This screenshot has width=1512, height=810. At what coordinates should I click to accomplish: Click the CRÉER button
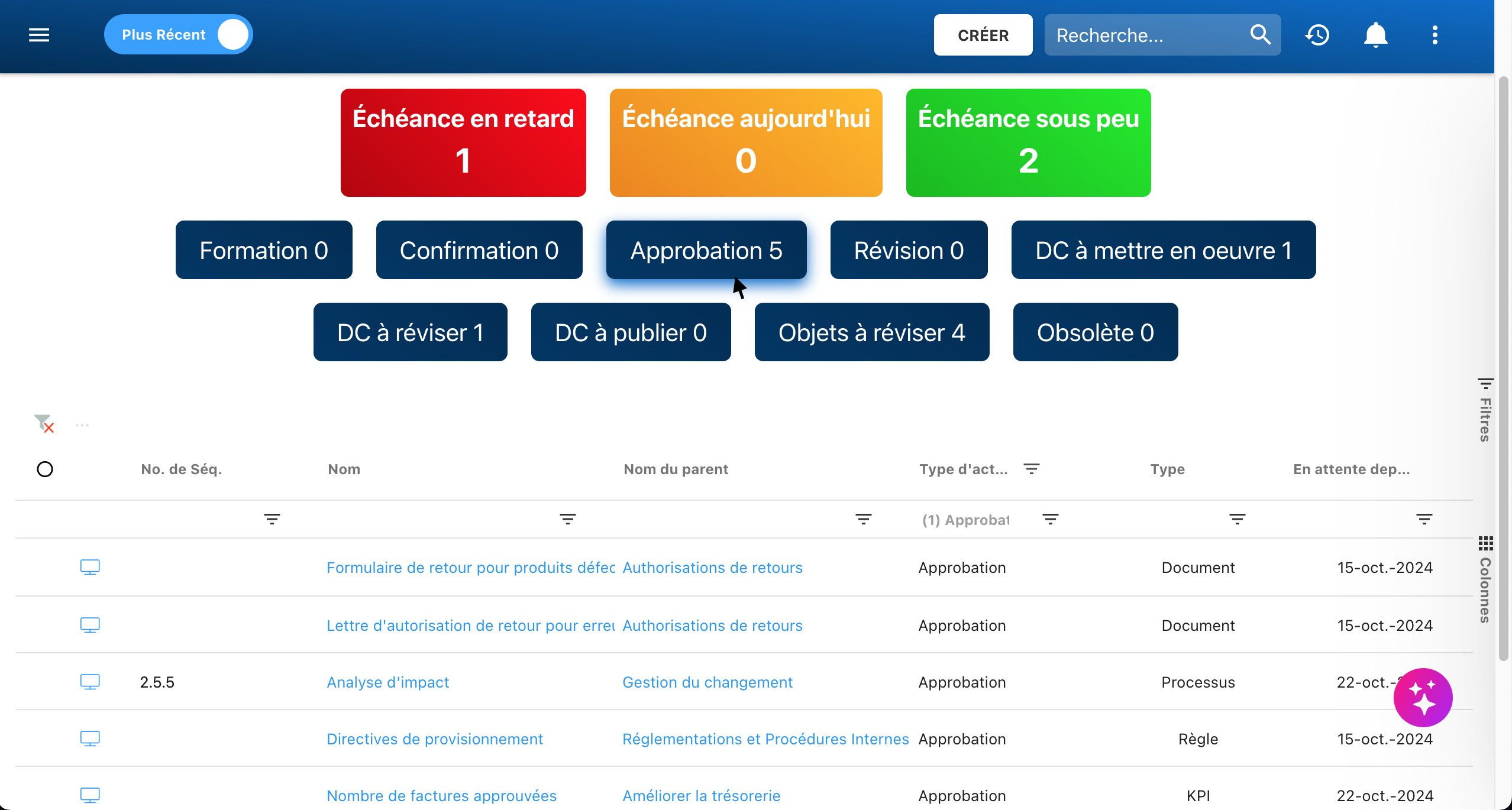tap(983, 35)
